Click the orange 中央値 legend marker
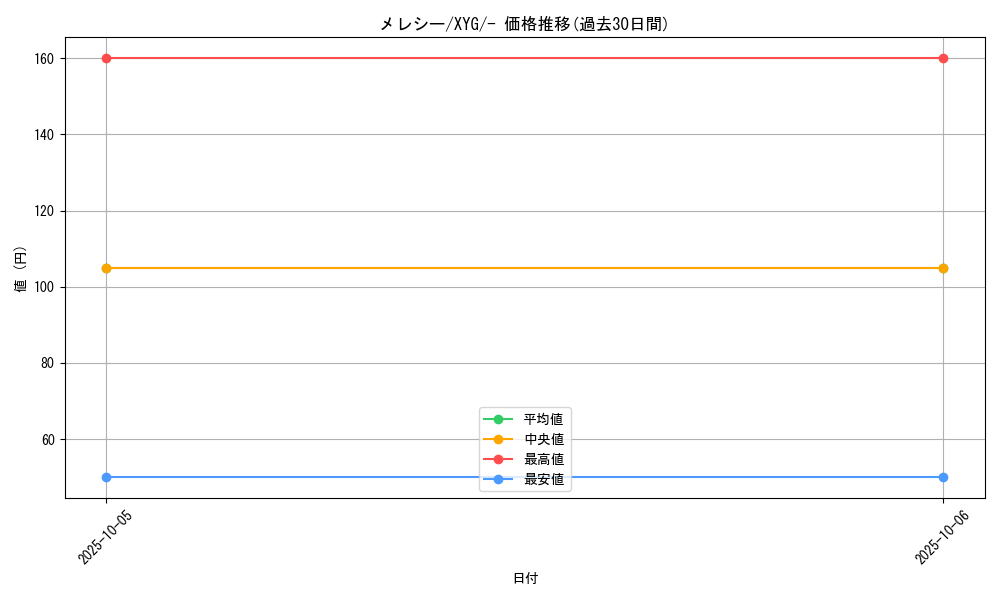The width and height of the screenshot is (1000, 600). (498, 439)
